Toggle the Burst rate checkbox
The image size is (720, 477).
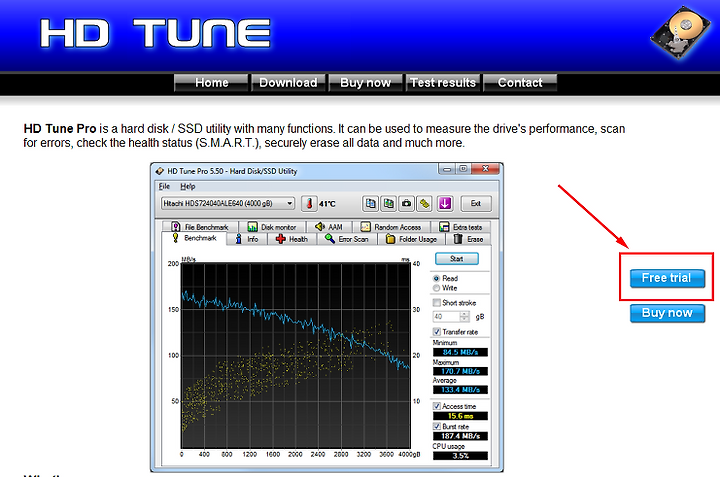(x=437, y=426)
